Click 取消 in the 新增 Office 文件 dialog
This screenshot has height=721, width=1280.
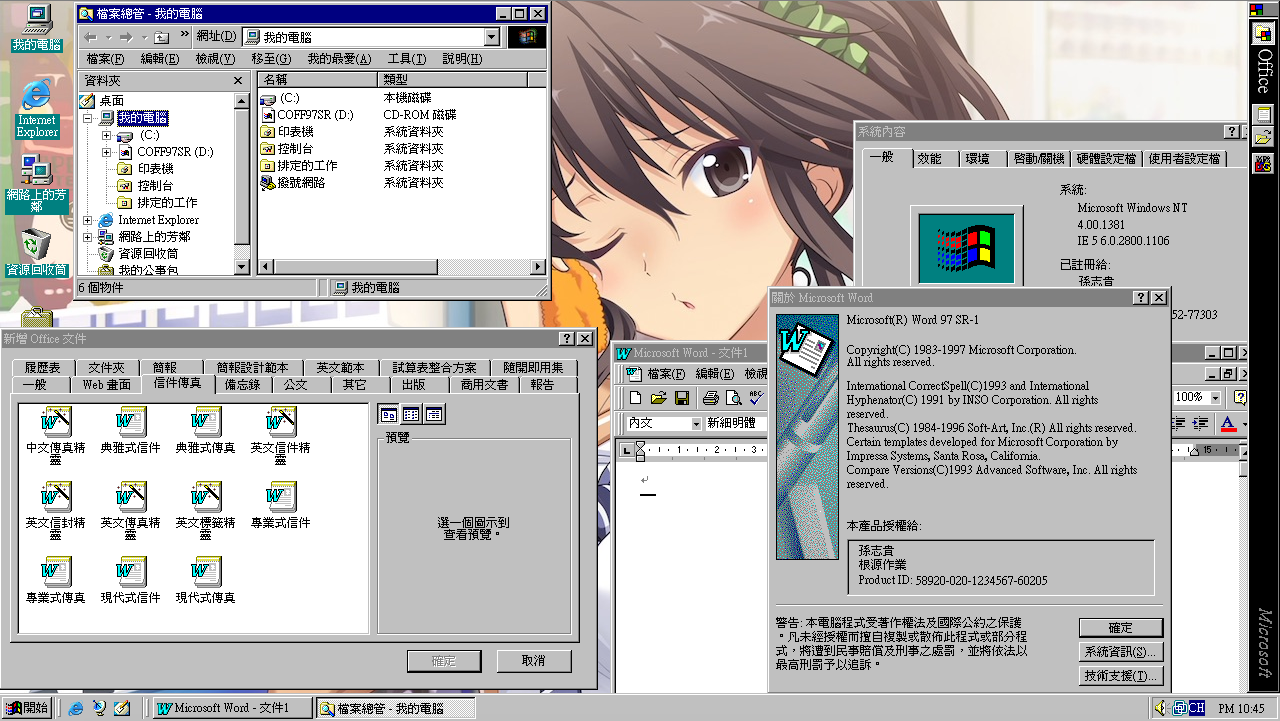point(534,661)
